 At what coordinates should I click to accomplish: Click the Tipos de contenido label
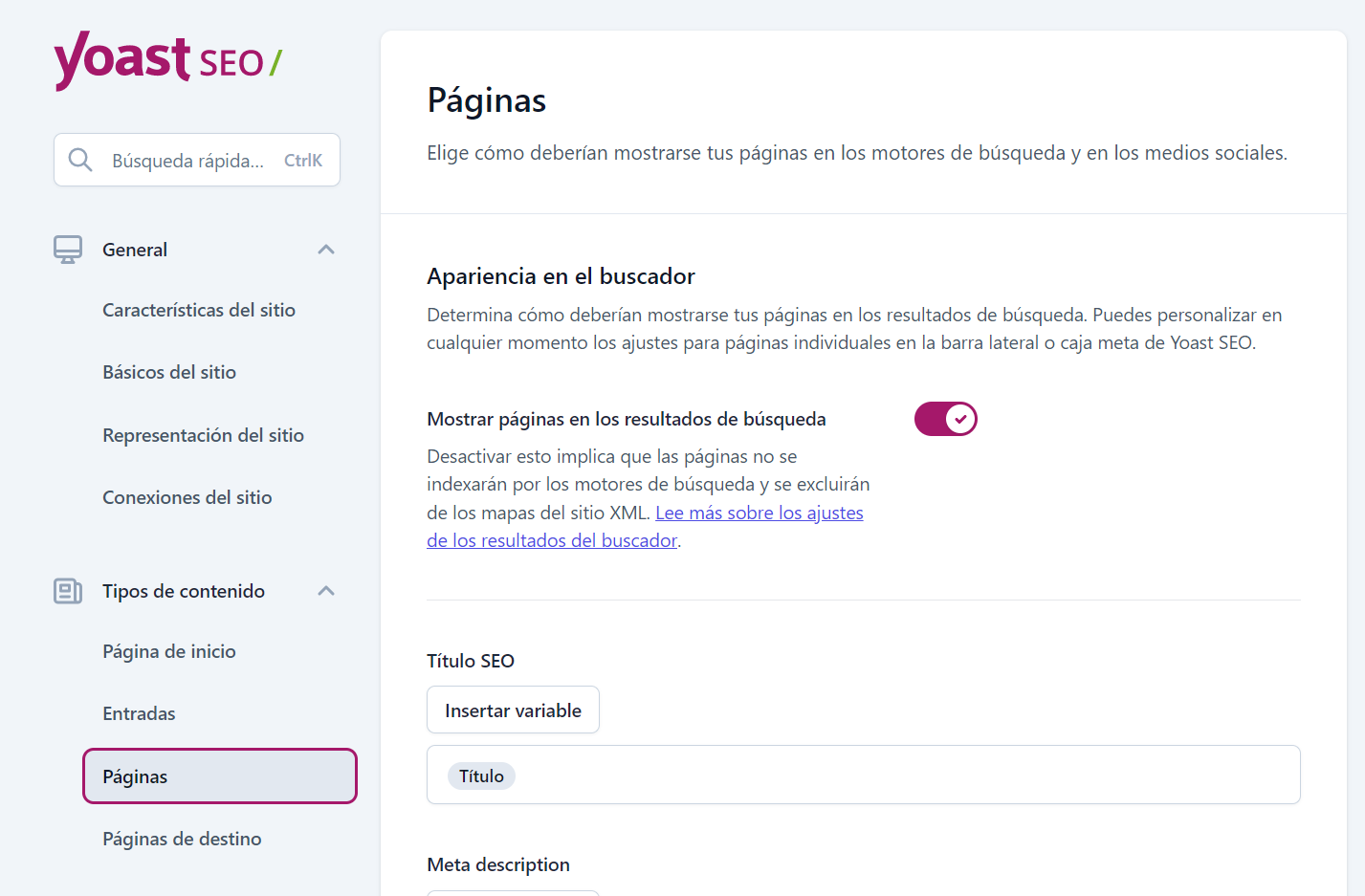184,591
